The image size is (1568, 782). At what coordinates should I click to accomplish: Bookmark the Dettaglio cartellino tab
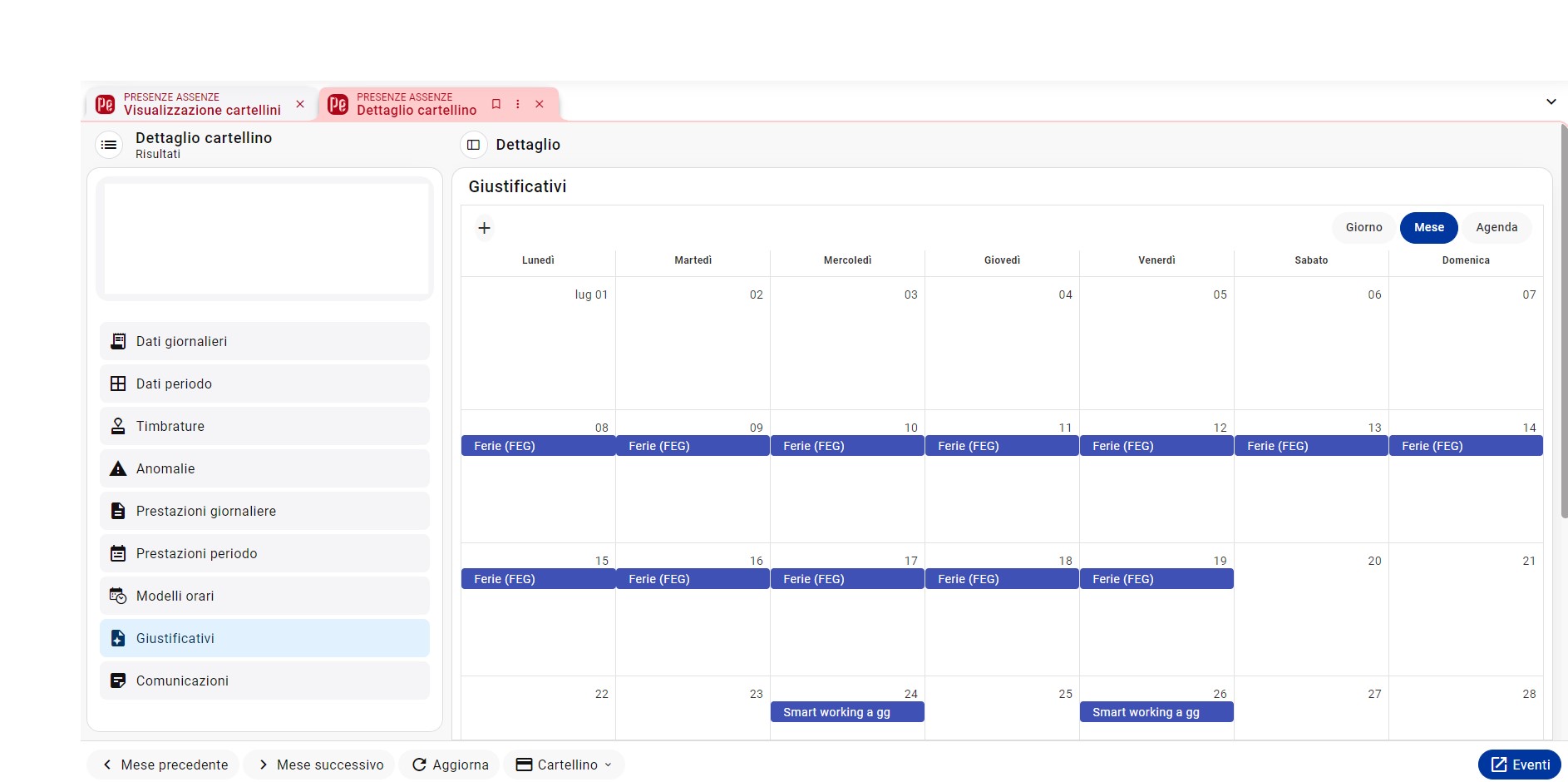pos(496,104)
